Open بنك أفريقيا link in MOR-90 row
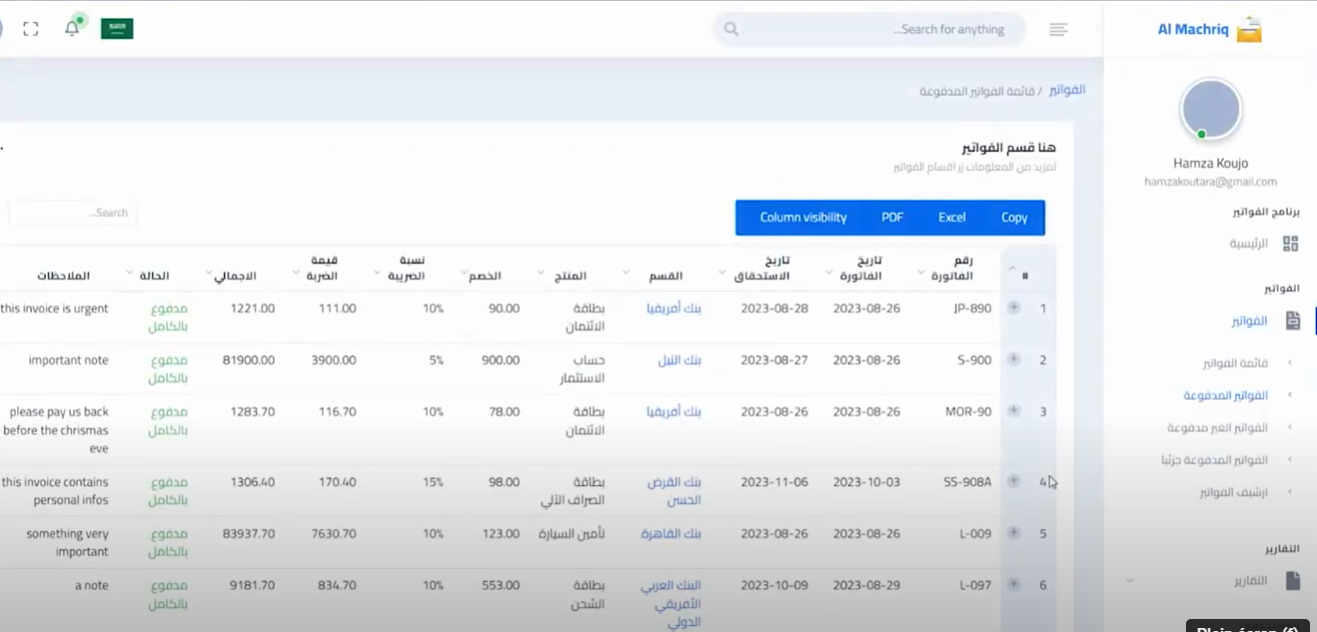 674,411
